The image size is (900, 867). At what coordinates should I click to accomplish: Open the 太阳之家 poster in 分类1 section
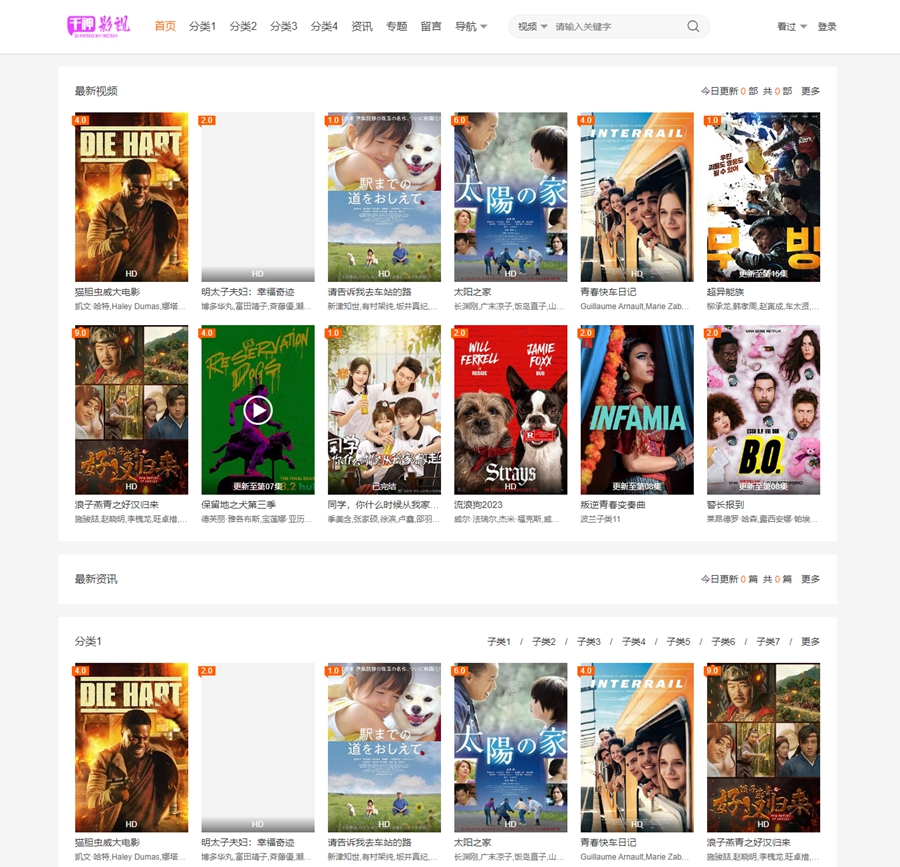tap(510, 748)
